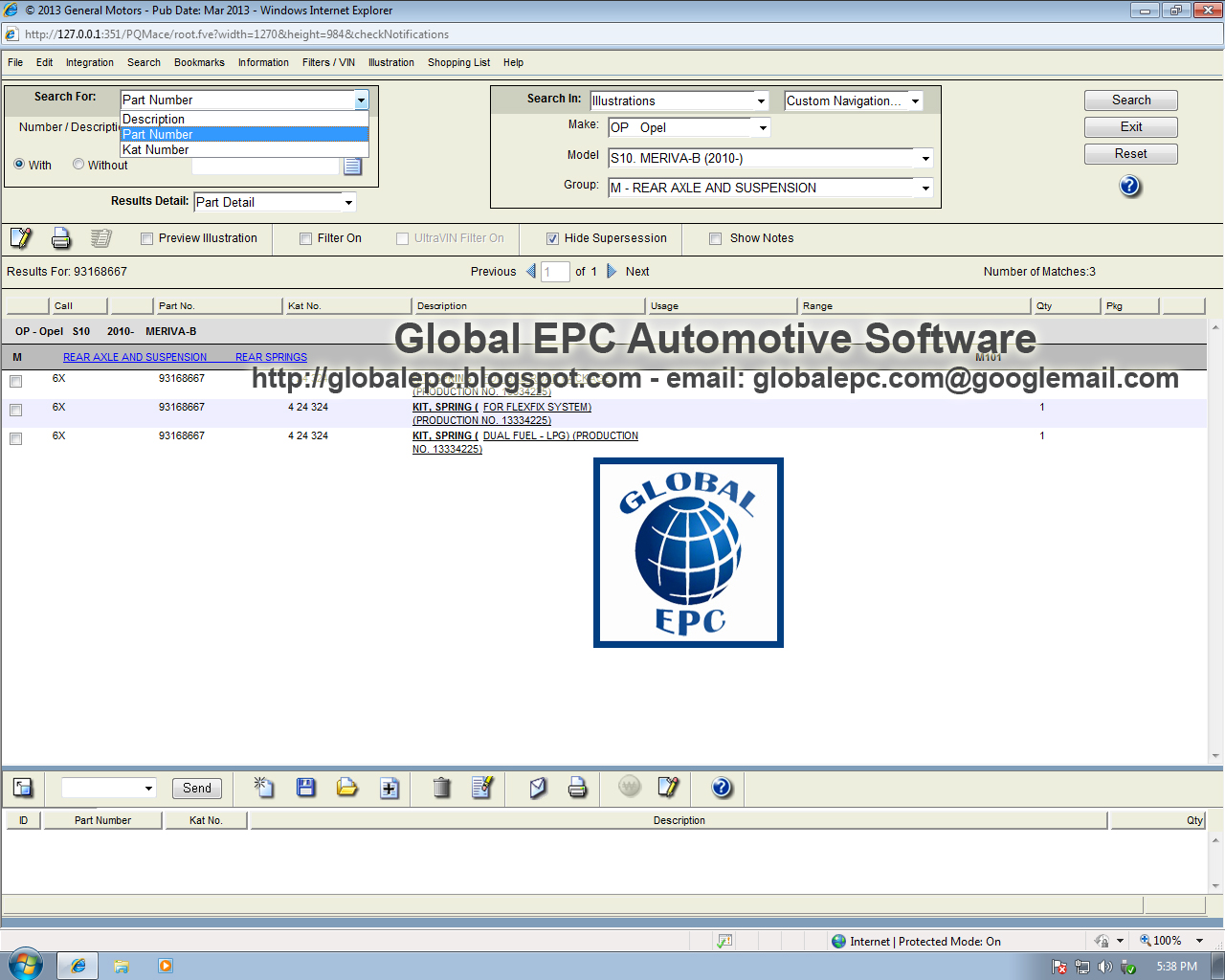Click the Send button

click(x=197, y=788)
